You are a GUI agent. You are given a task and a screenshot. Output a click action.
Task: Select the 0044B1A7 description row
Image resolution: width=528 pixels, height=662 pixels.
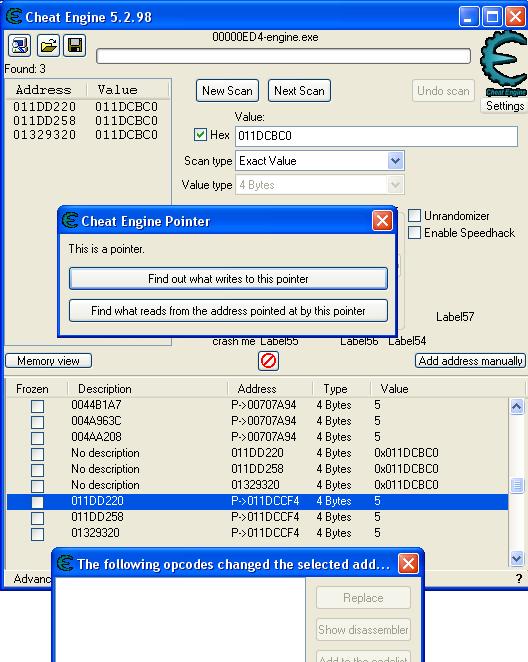point(96,405)
